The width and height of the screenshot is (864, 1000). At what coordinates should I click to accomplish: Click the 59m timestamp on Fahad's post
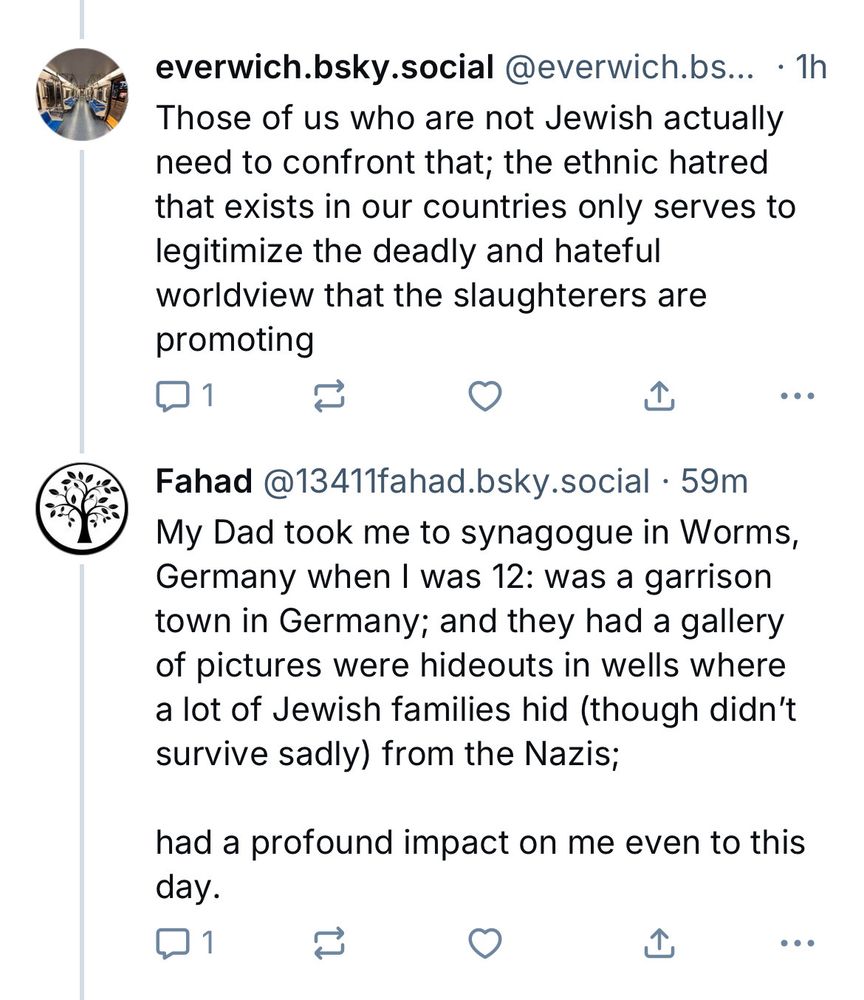click(713, 481)
